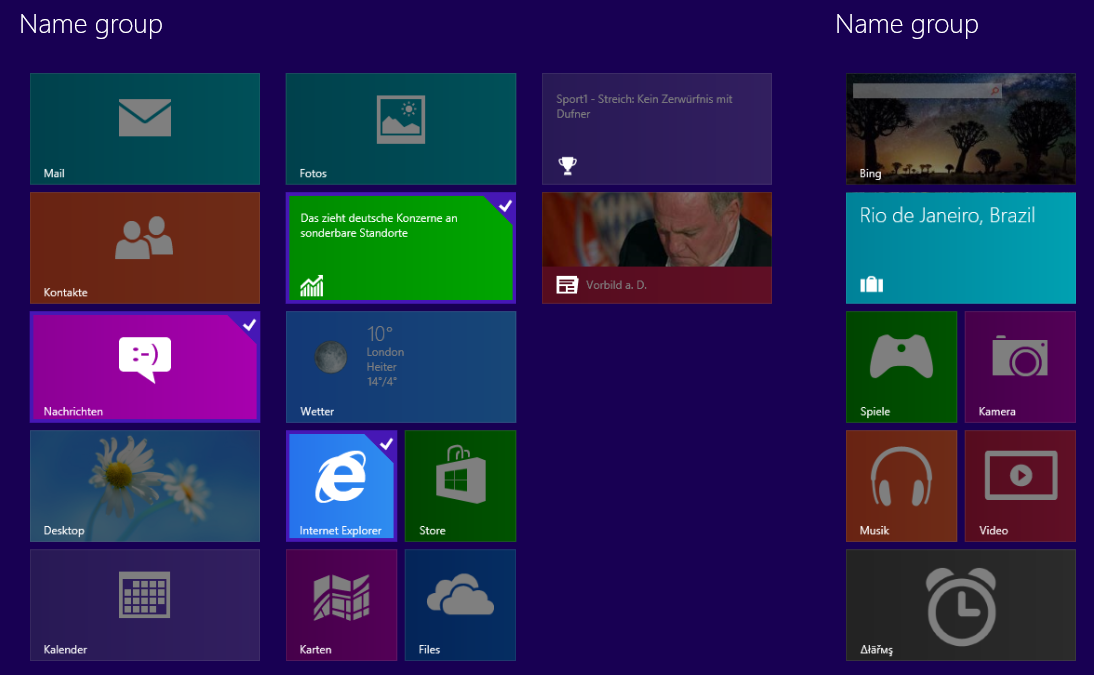Uncheck the green 'Das zieht deutsche Konzerne' tile
This screenshot has width=1094, height=675.
pyautogui.click(x=400, y=247)
